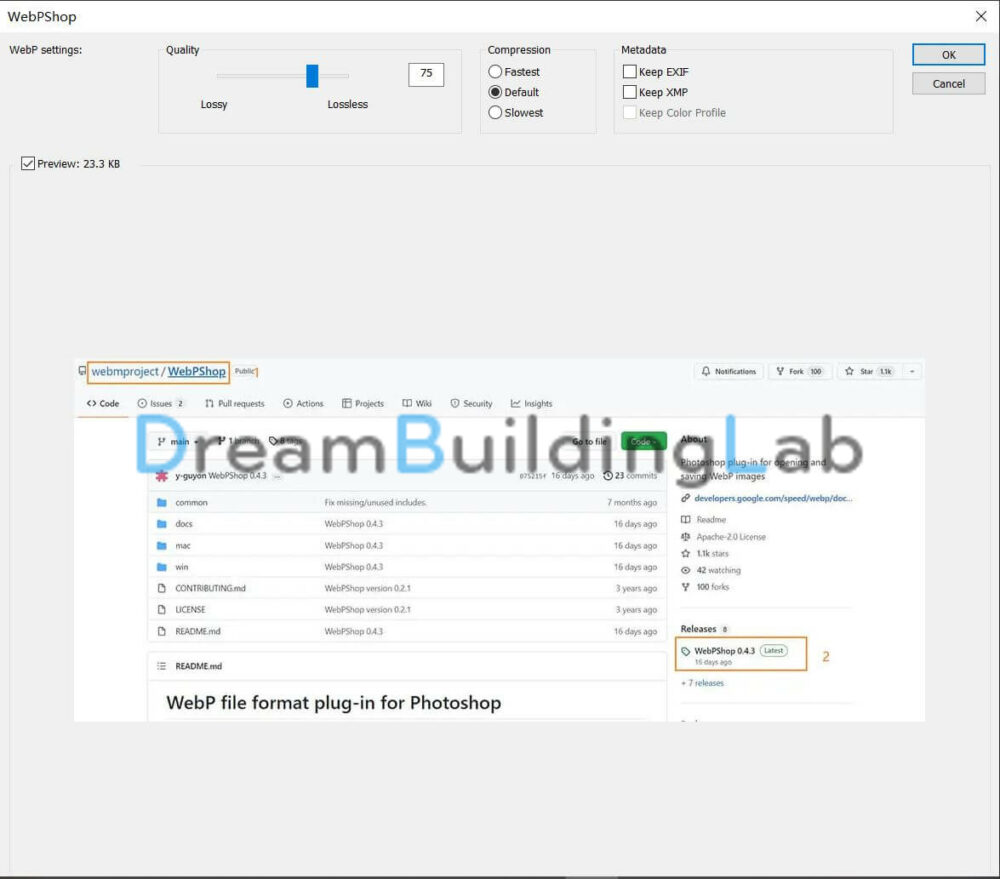Click the Quality slider handle
This screenshot has width=1000, height=879.
(312, 76)
